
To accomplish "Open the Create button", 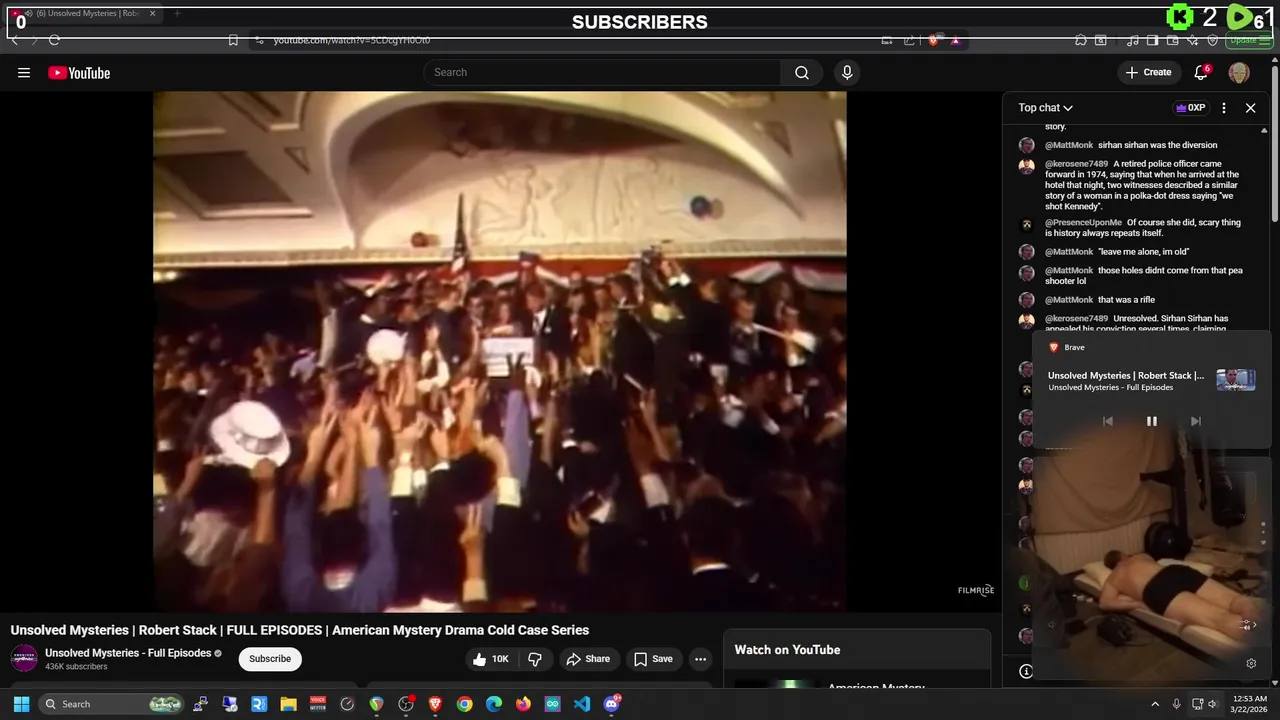I will tap(1148, 72).
